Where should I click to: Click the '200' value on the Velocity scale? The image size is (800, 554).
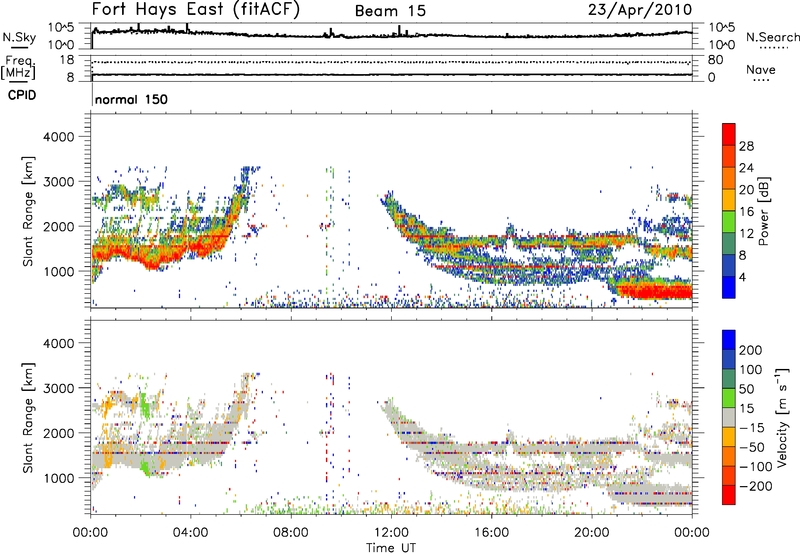751,350
